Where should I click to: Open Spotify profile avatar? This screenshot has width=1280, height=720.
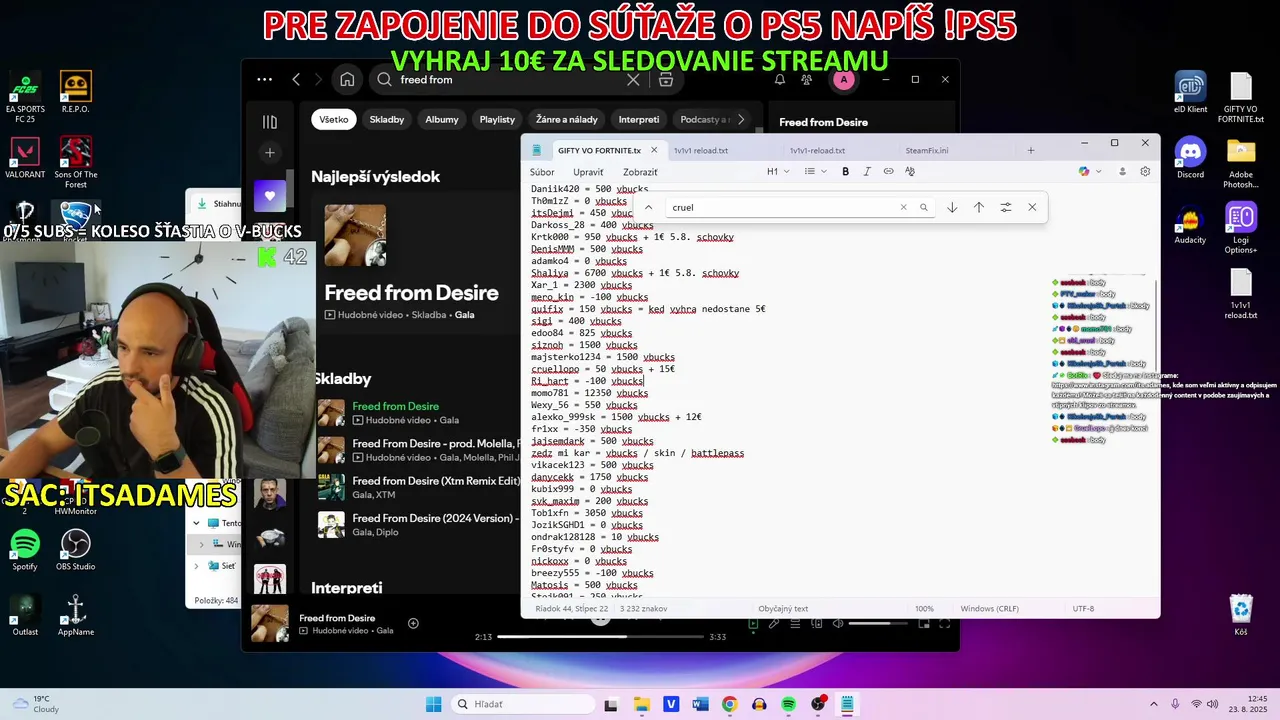[844, 80]
